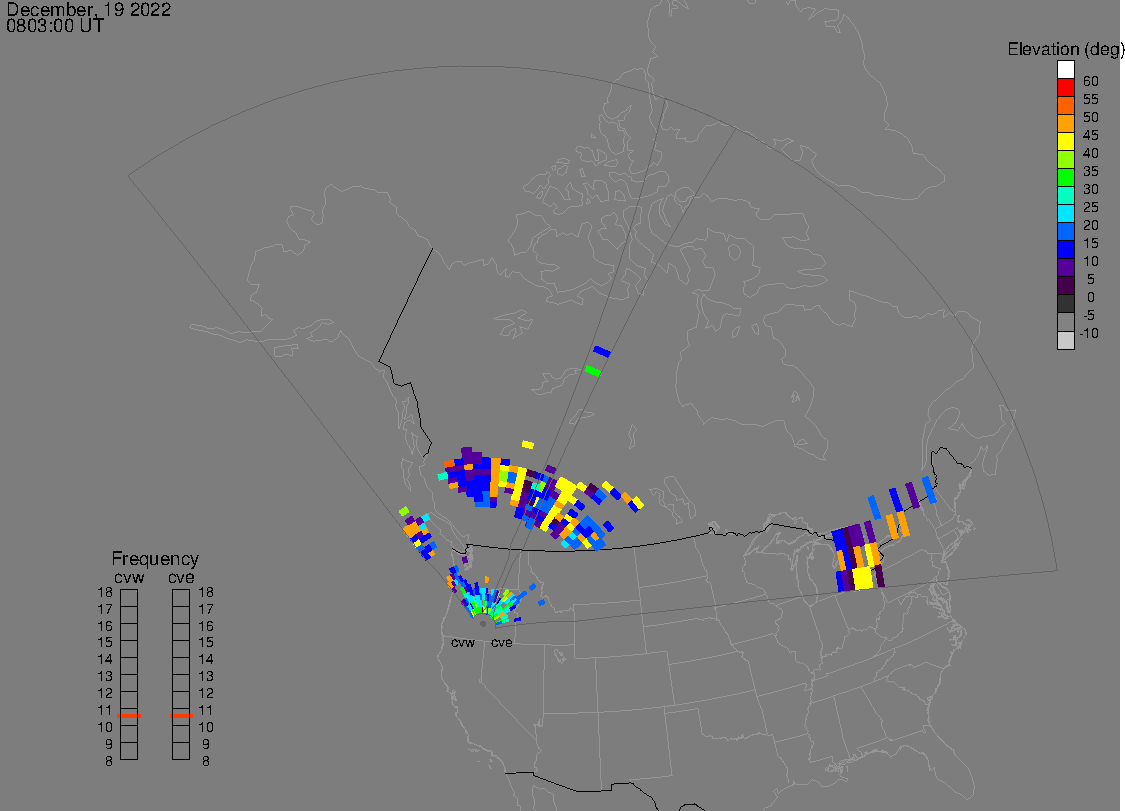Click the pure blue 10–15 degree swatch
This screenshot has height=811, width=1125.
click(x=1065, y=249)
